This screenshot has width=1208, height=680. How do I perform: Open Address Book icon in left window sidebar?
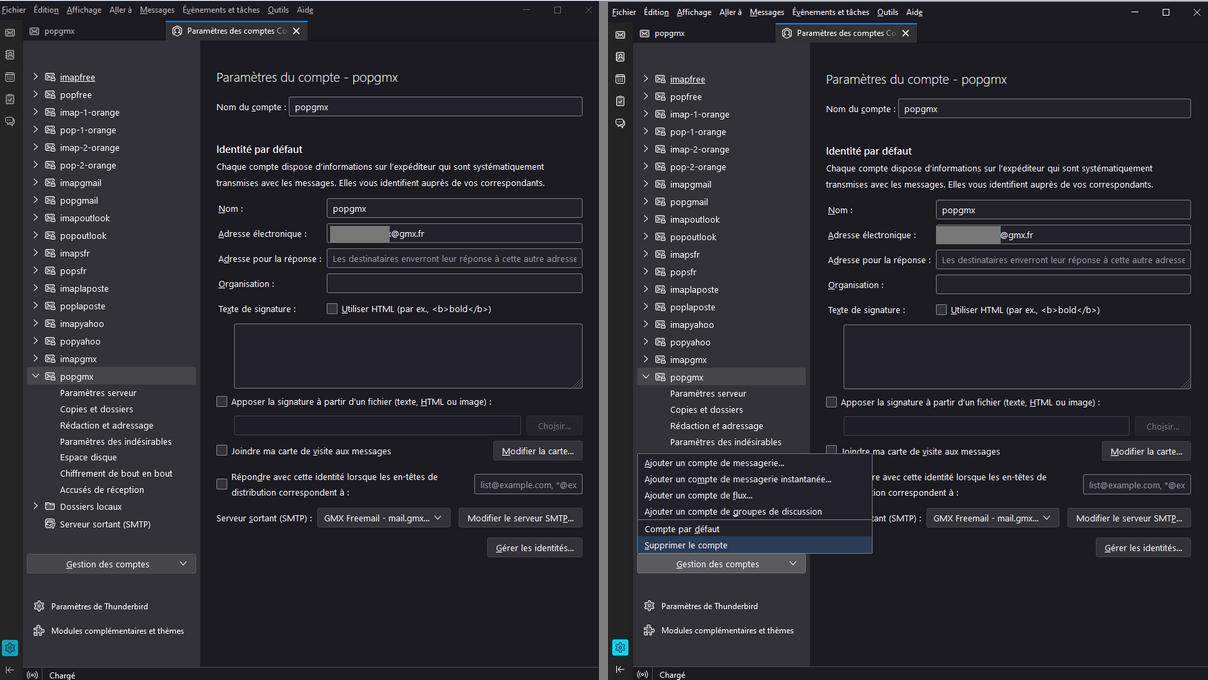pos(10,54)
